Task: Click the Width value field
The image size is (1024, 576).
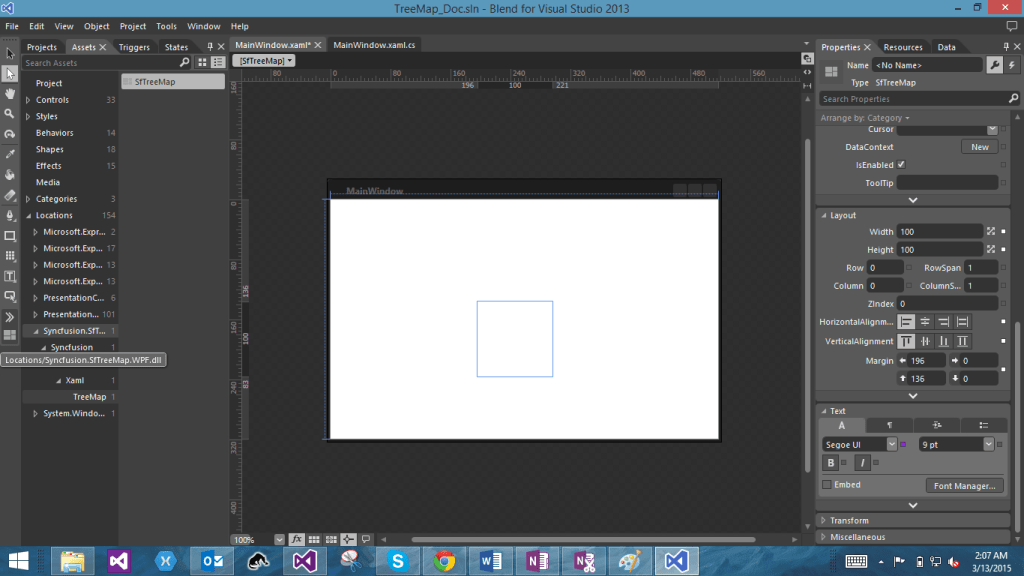Action: click(x=939, y=232)
